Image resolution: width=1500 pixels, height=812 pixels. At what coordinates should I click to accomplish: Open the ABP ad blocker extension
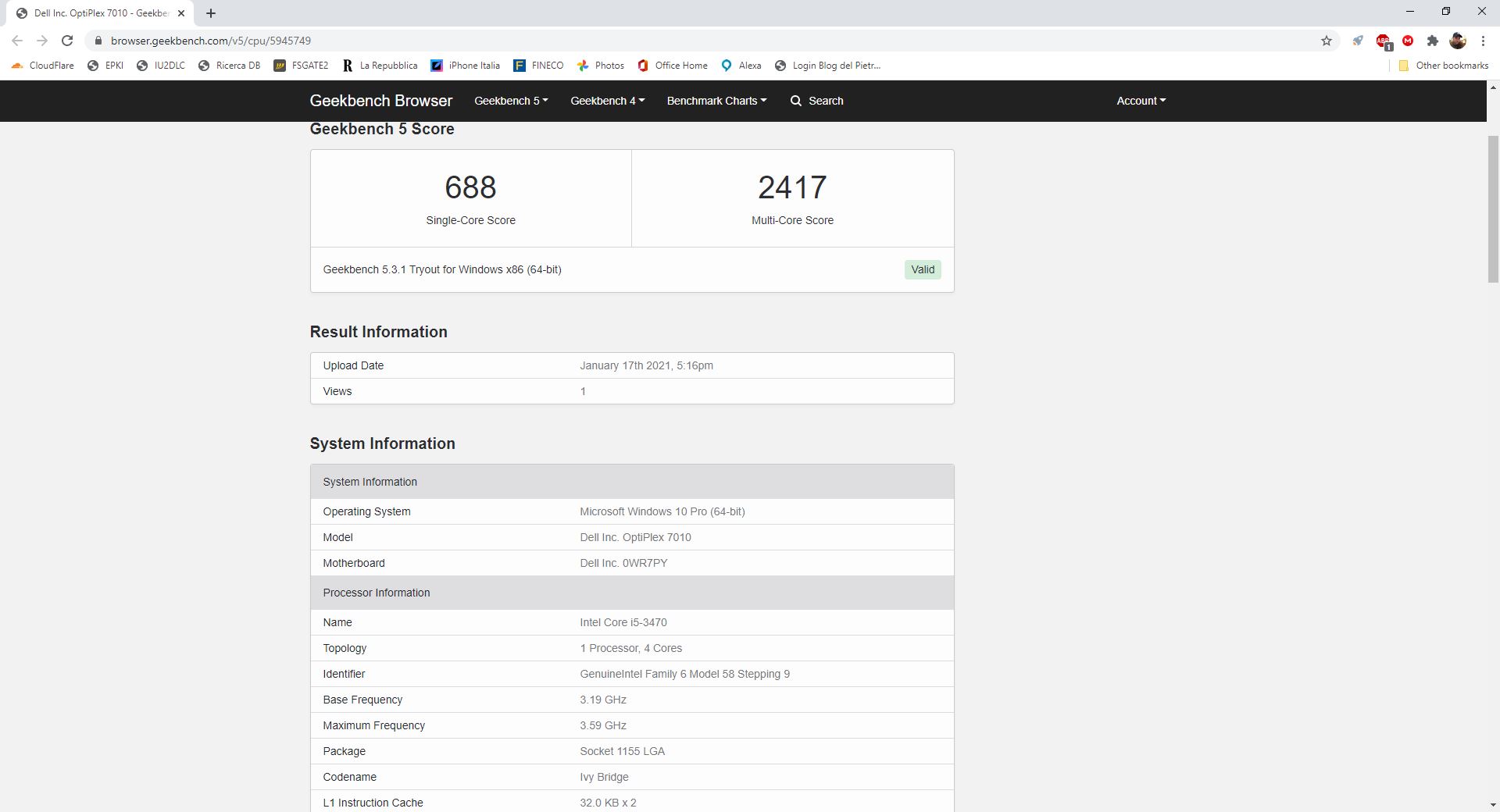(1384, 41)
